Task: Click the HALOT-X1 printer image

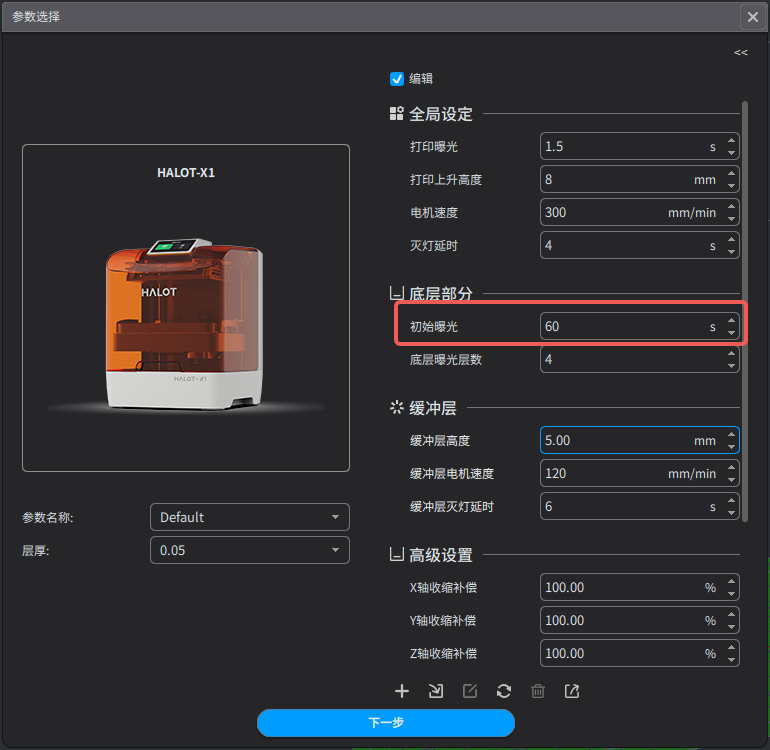Action: [x=186, y=326]
